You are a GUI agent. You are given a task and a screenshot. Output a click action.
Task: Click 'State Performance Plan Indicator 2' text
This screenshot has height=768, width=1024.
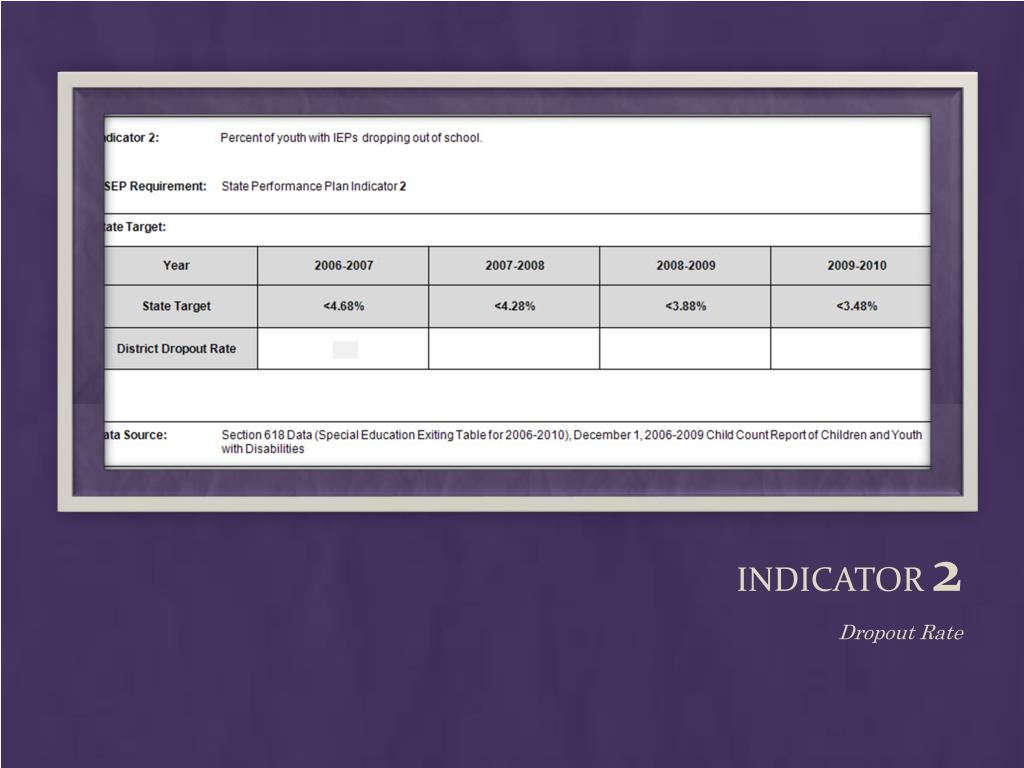click(x=313, y=186)
